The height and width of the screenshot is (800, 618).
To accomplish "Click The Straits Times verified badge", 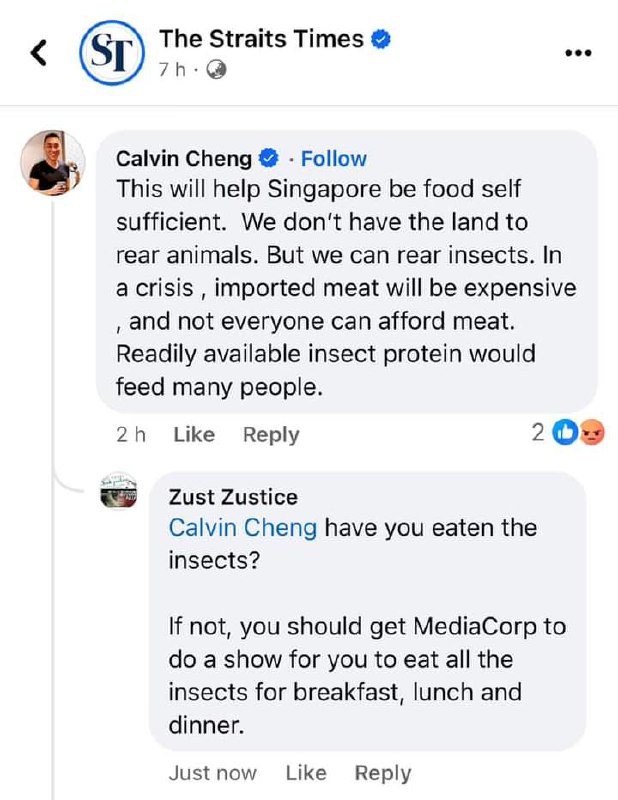I will 380,39.
